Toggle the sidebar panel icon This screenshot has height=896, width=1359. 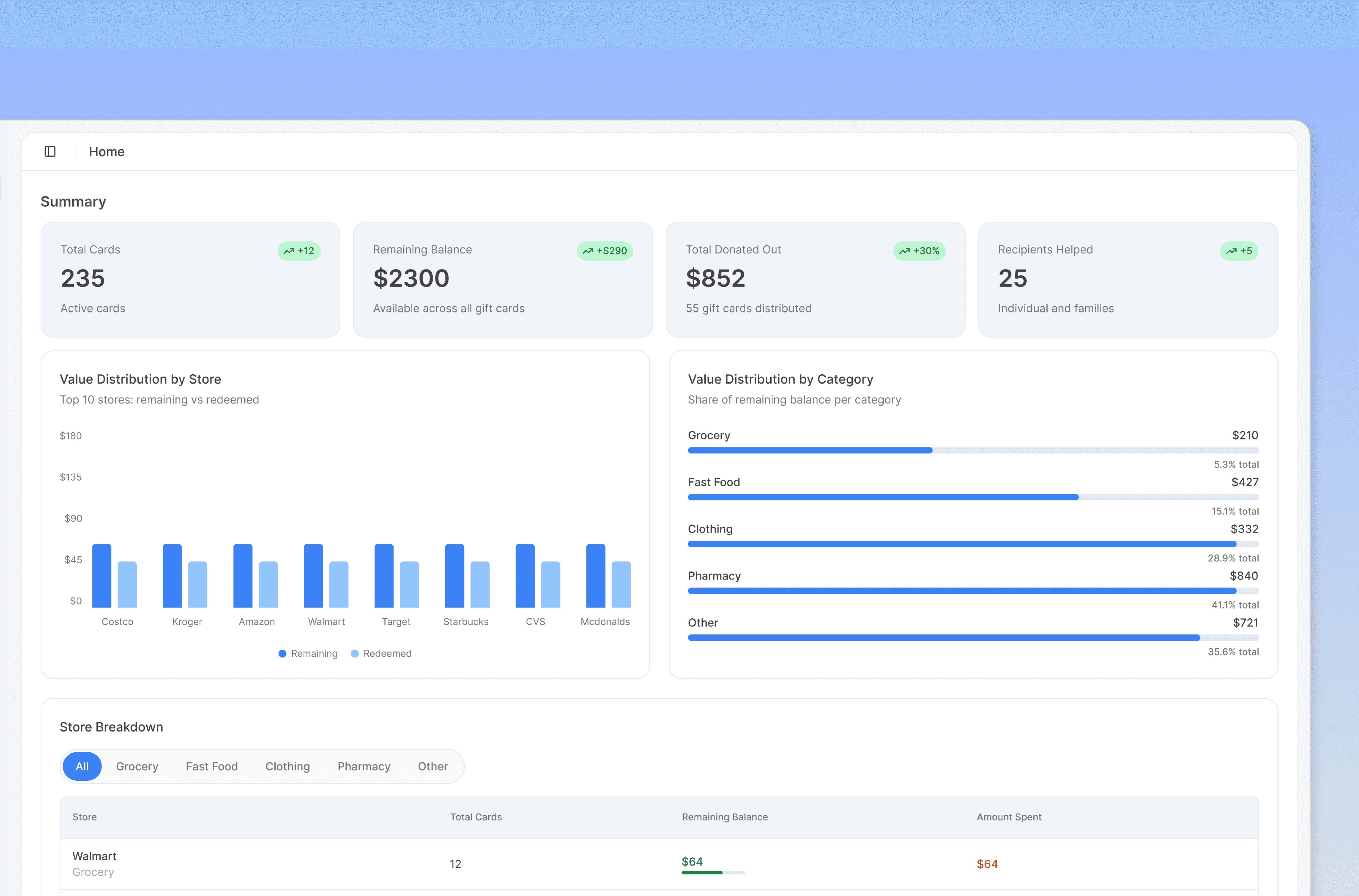coord(50,151)
